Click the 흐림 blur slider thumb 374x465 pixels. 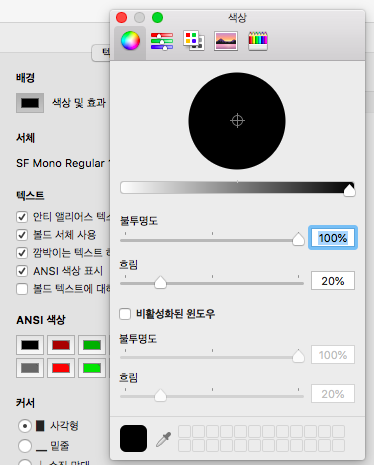(160, 282)
